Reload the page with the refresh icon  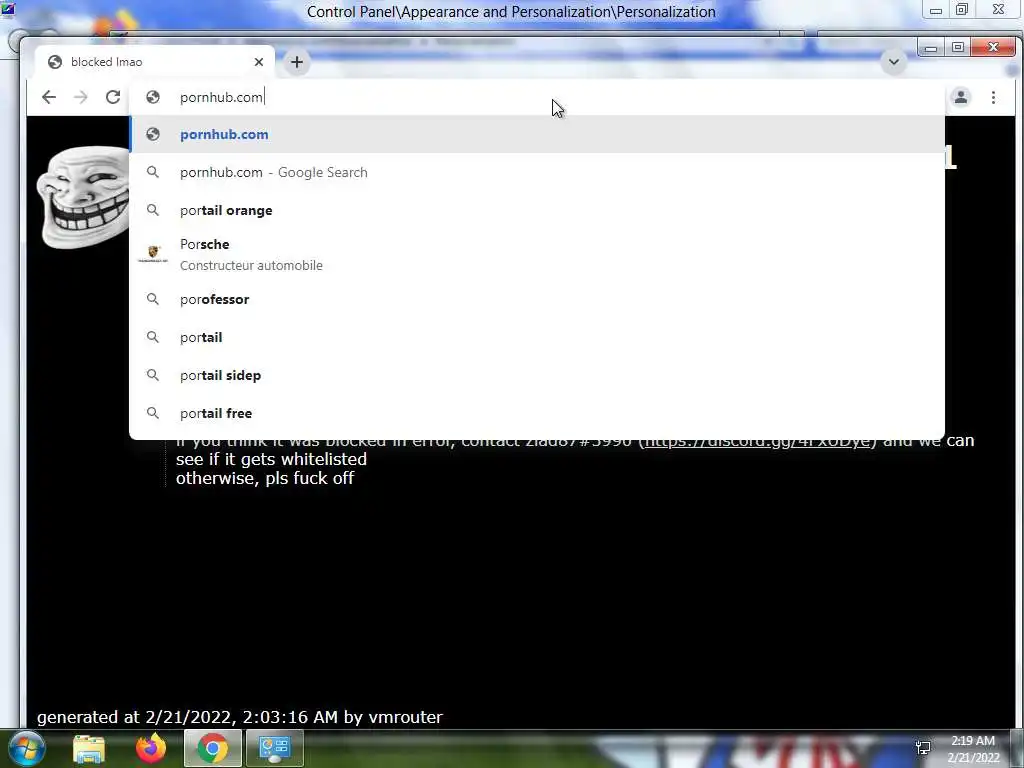(113, 97)
